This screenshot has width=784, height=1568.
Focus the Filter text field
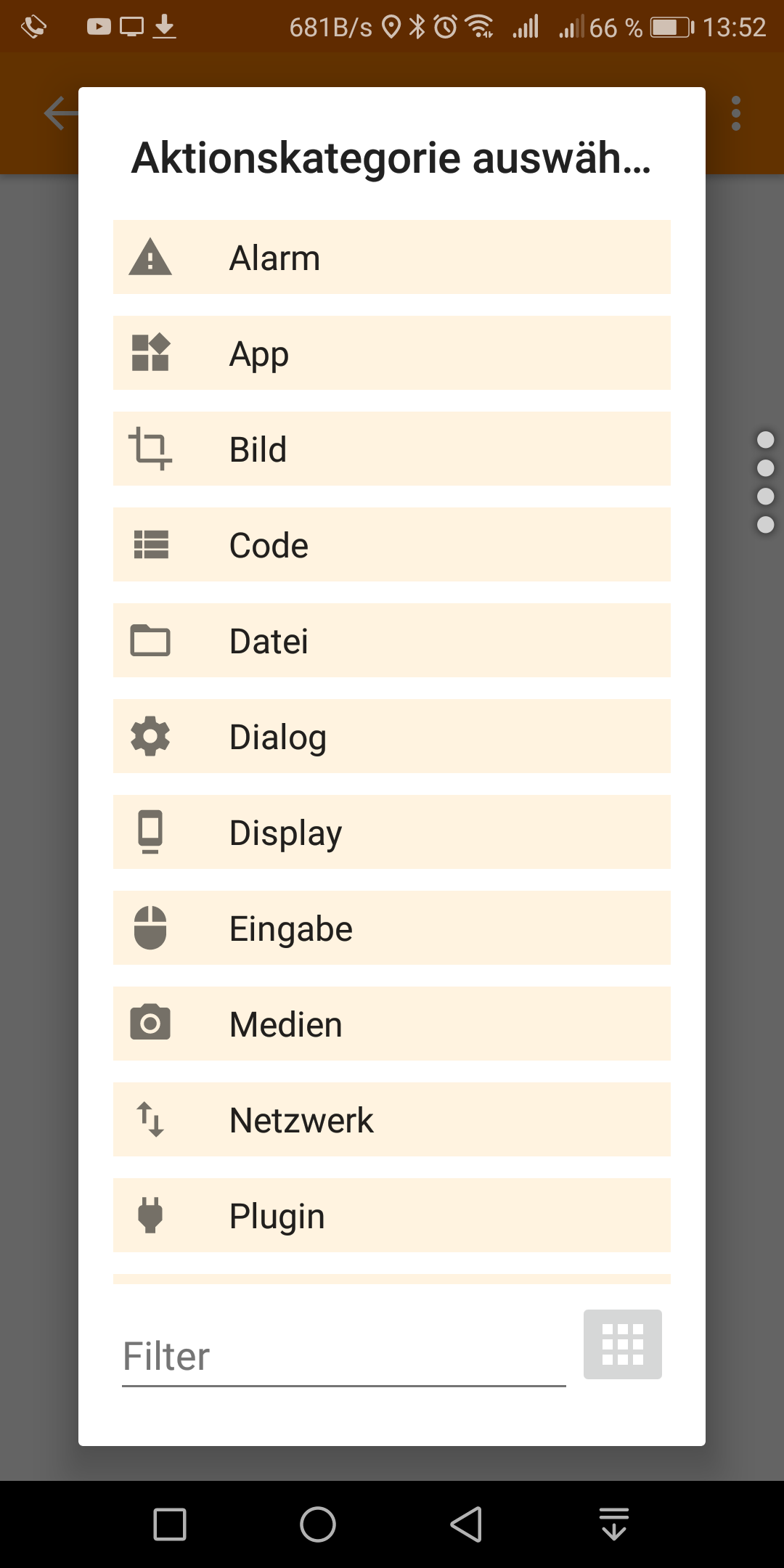[343, 1356]
